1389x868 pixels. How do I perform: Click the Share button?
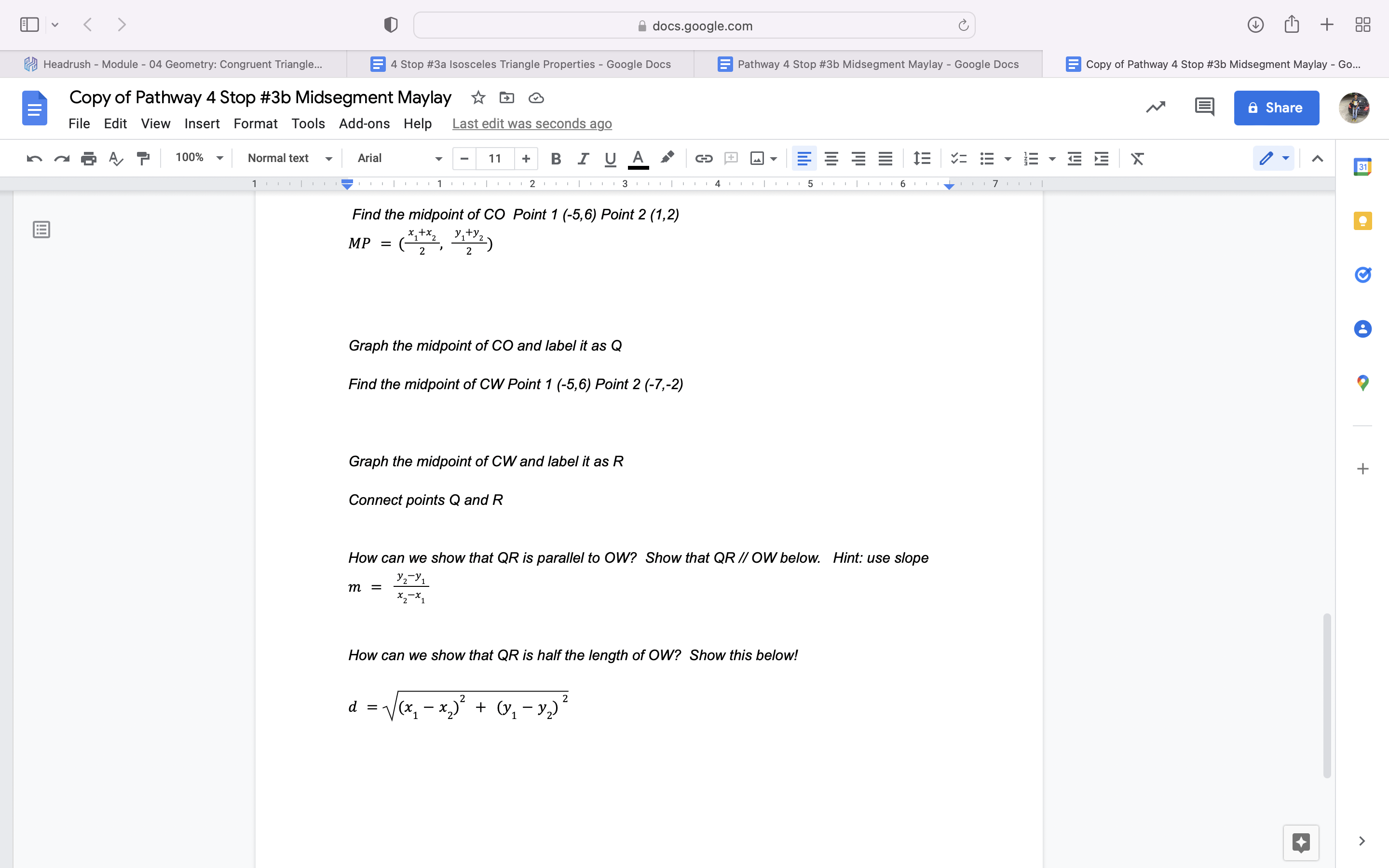click(1275, 108)
